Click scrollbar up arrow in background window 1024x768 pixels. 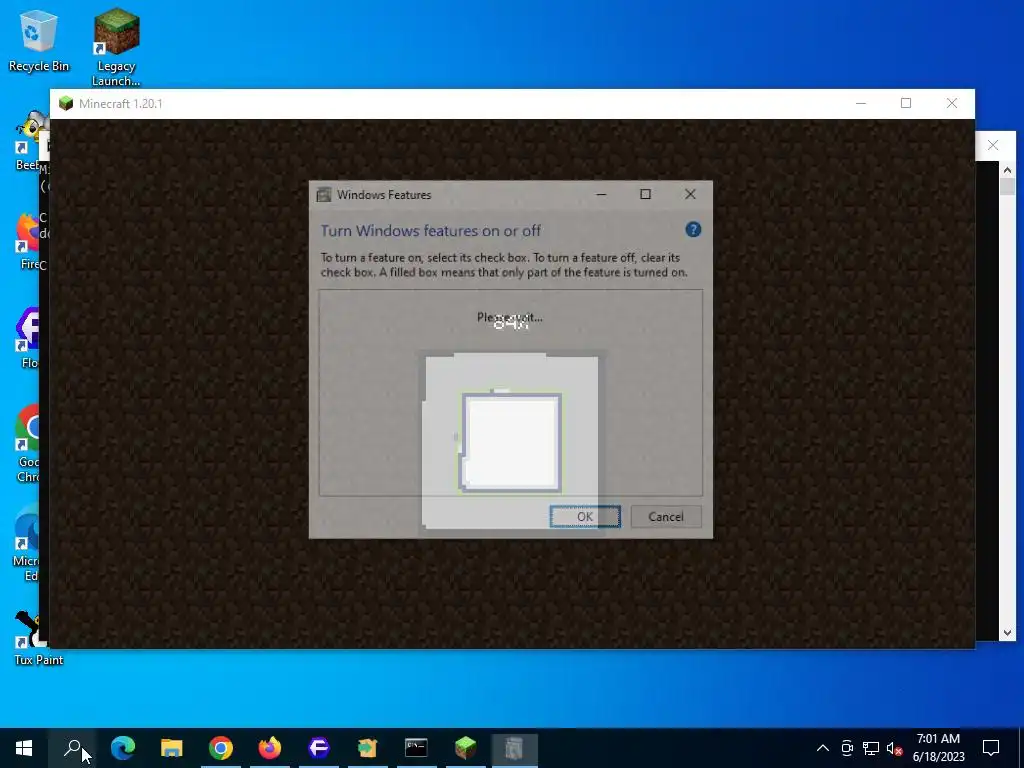coord(1007,170)
